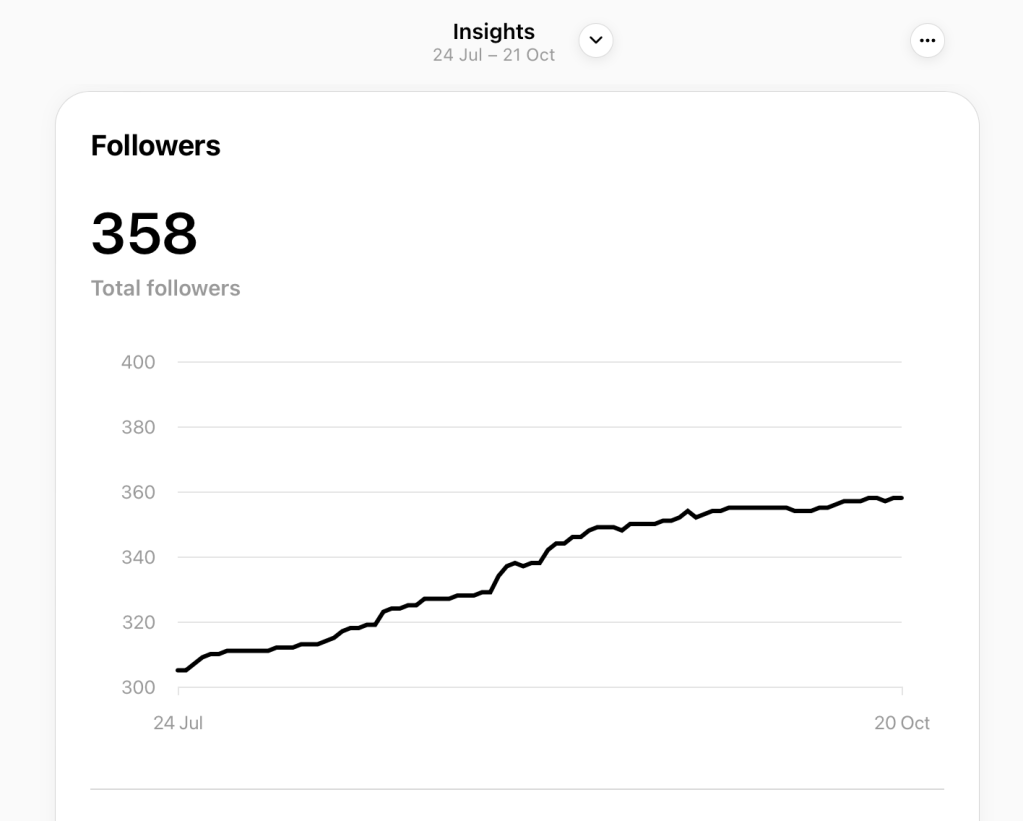Click the 360 y-axis label

tap(138, 492)
